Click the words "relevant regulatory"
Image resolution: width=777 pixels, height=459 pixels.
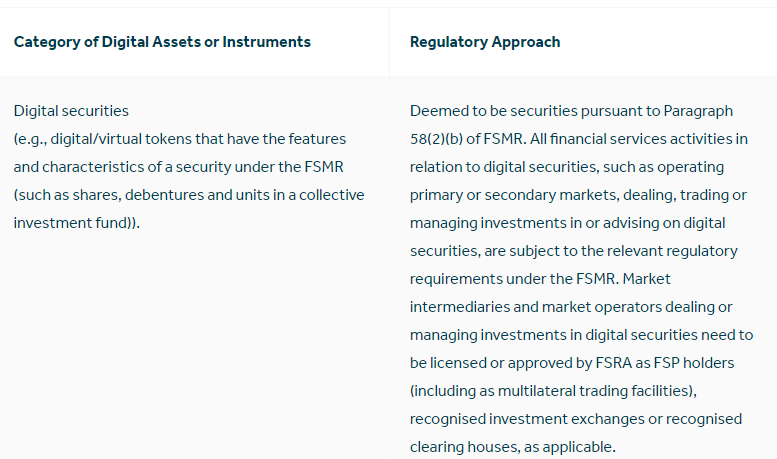coord(672,251)
